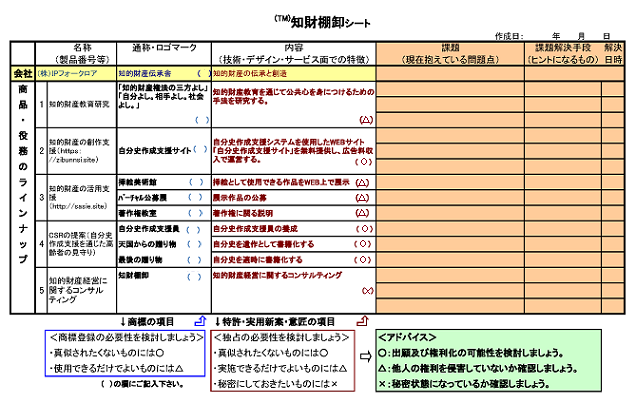Viewport: 636px width, 403px height.
Task: Click the blue parentheses beside 最後の贈り物
Action: (194, 260)
